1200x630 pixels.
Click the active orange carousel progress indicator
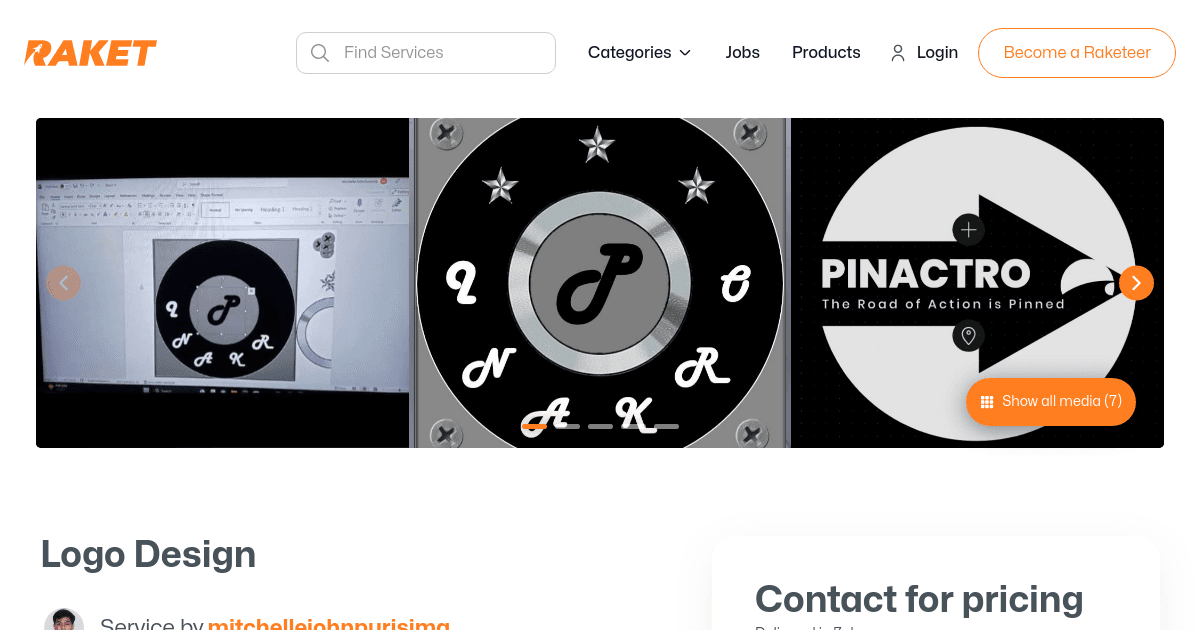pos(535,426)
